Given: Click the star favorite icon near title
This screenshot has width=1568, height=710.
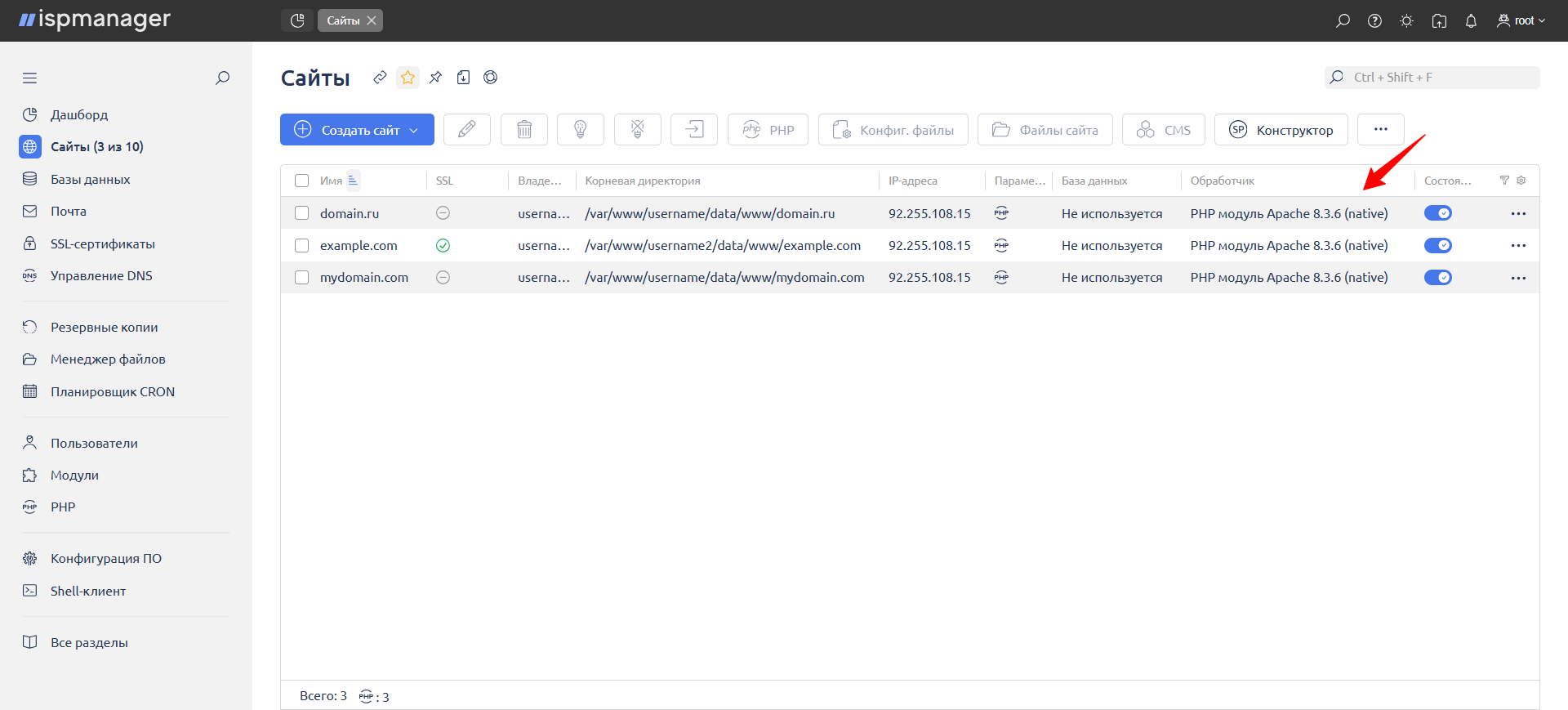Looking at the screenshot, I should click(x=408, y=78).
